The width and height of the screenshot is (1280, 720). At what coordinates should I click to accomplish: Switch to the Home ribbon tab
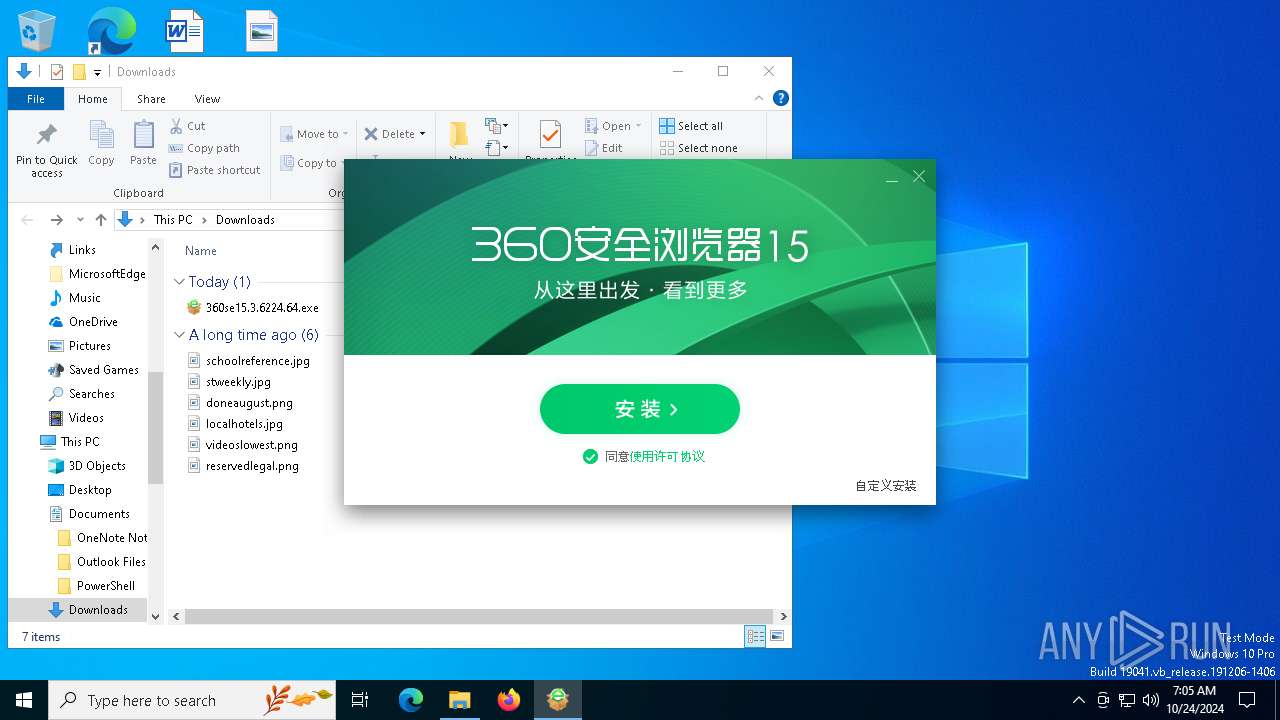93,99
